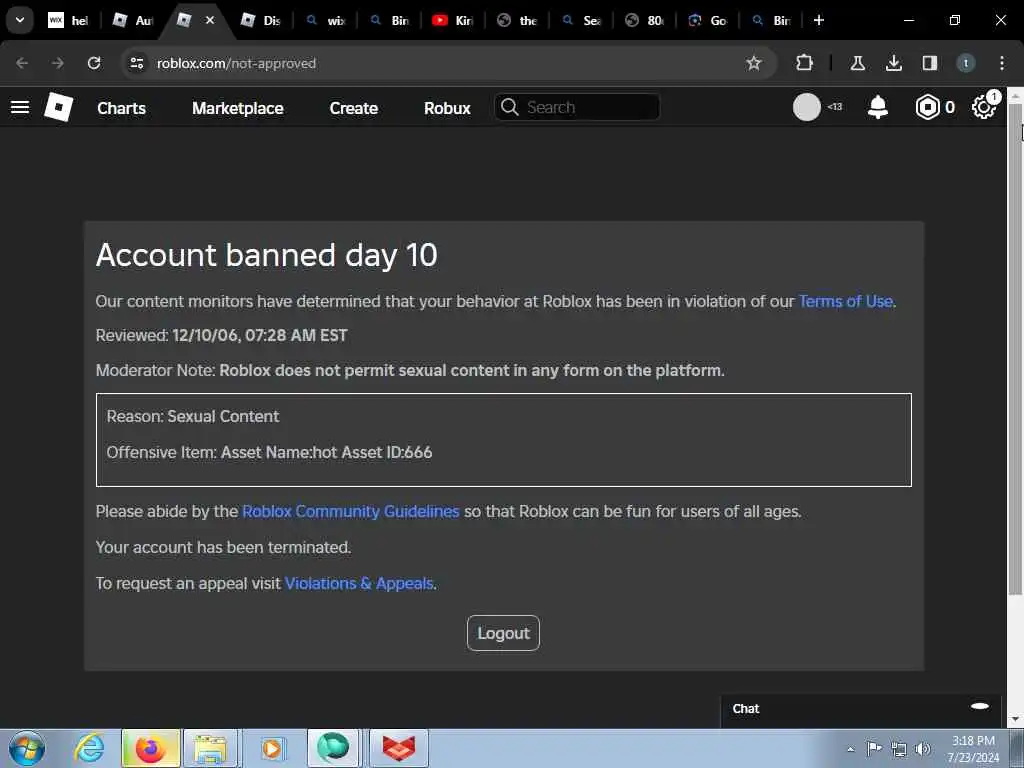
Task: Open the Roblox hamburger navigation menu
Action: point(20,107)
